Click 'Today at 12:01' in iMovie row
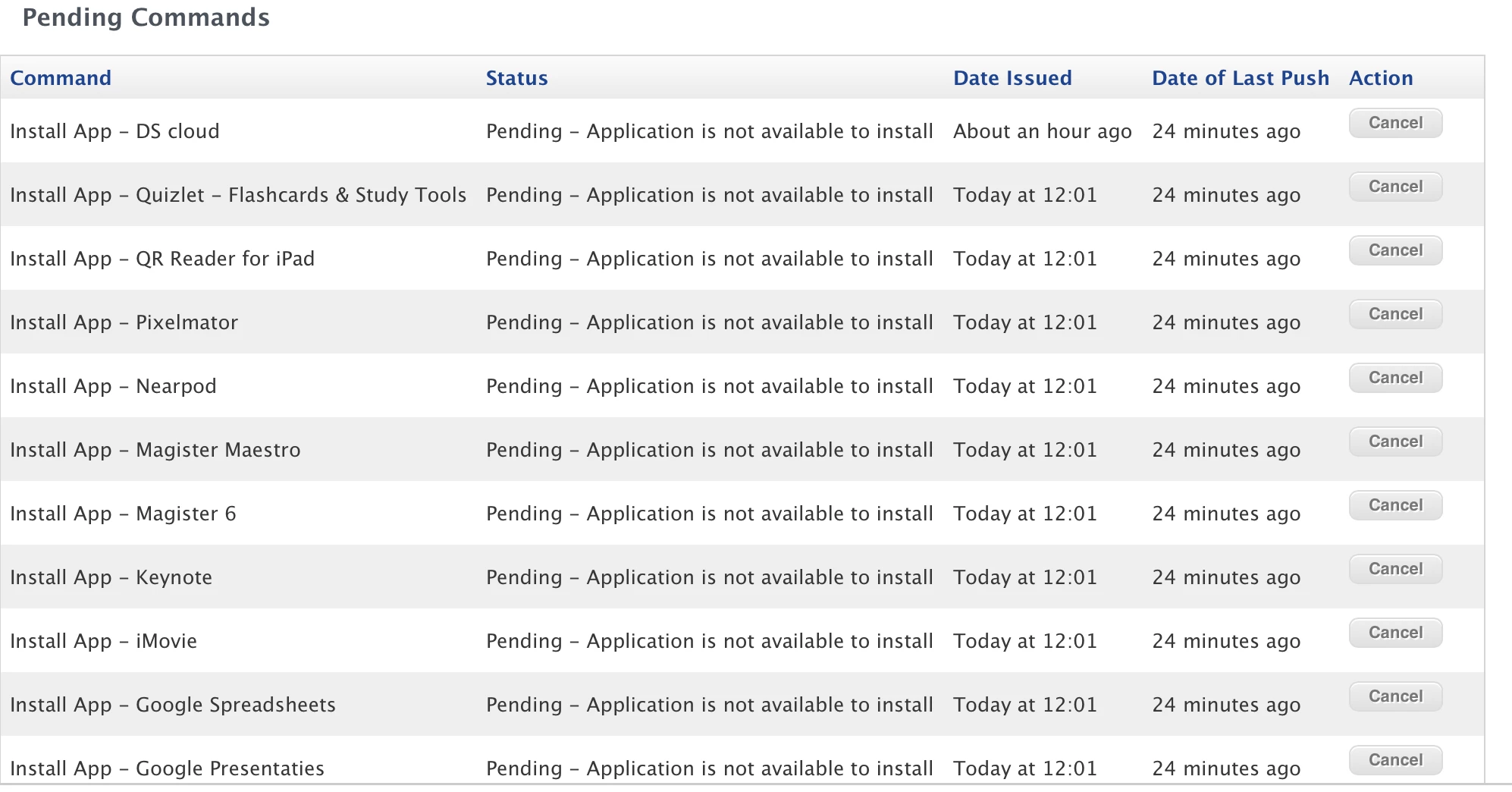 coord(1025,641)
